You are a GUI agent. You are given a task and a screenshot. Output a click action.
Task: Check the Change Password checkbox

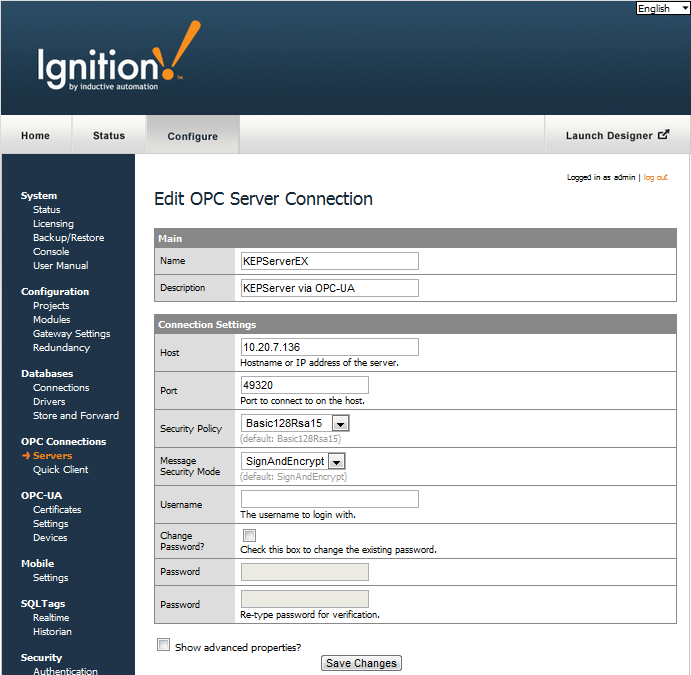point(249,535)
